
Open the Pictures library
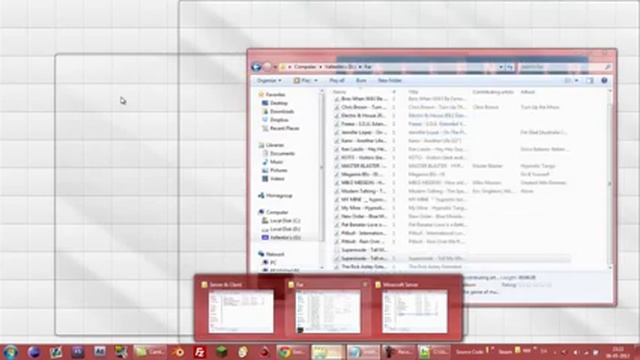[x=278, y=170]
